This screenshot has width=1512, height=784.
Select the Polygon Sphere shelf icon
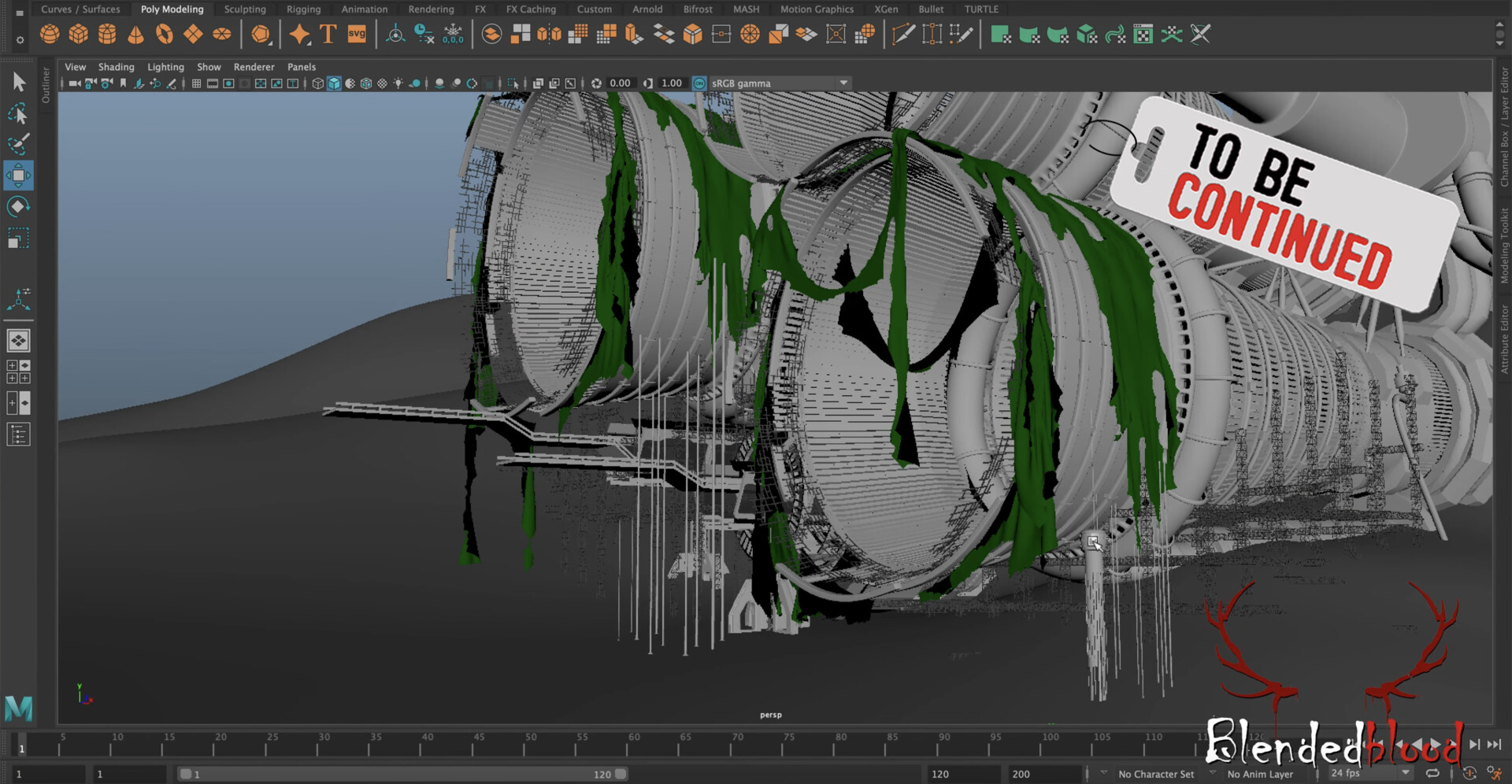pos(50,34)
